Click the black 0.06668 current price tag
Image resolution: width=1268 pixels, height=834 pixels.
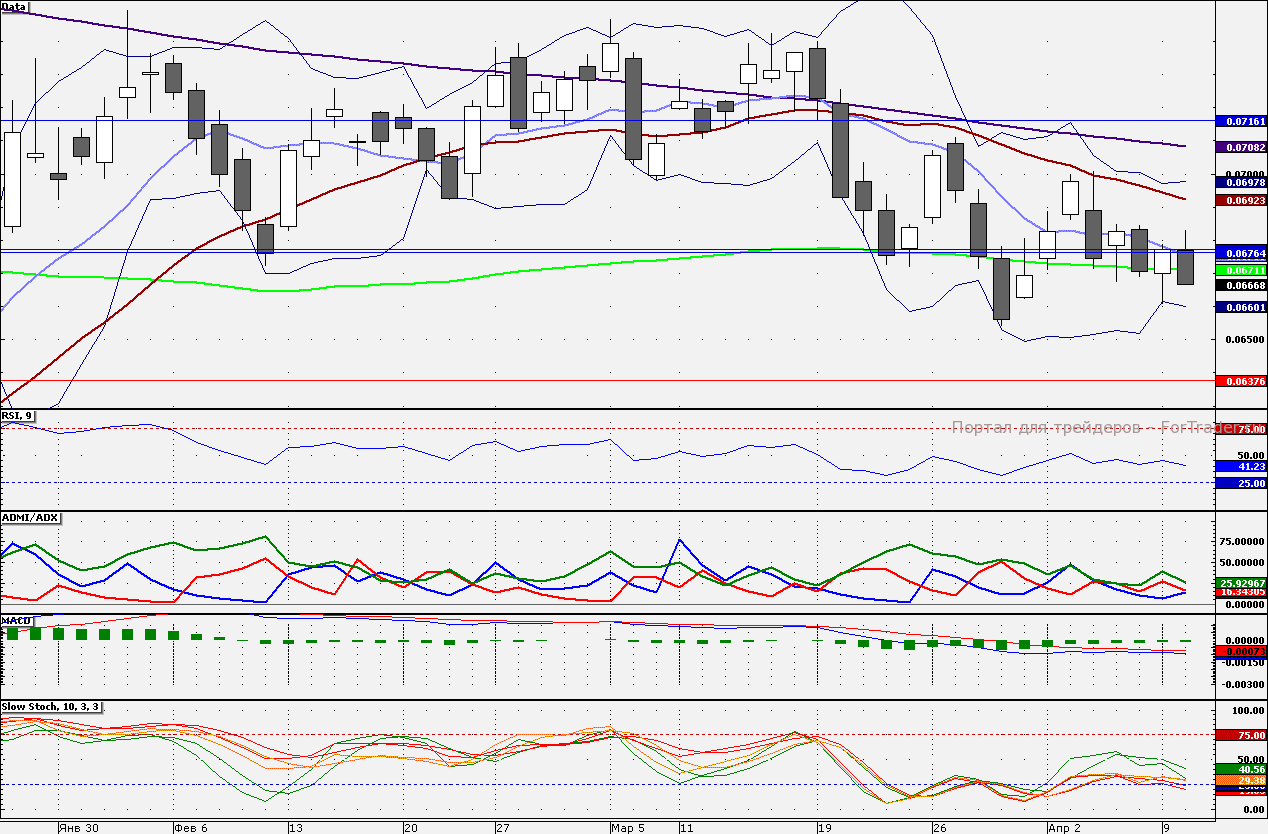[1241, 285]
